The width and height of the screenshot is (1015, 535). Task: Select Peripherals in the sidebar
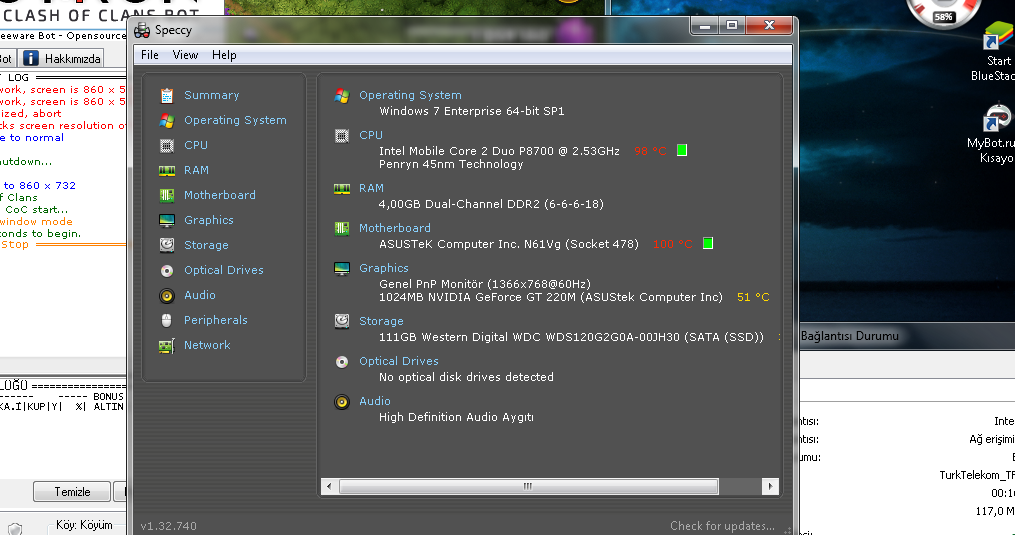(x=216, y=320)
